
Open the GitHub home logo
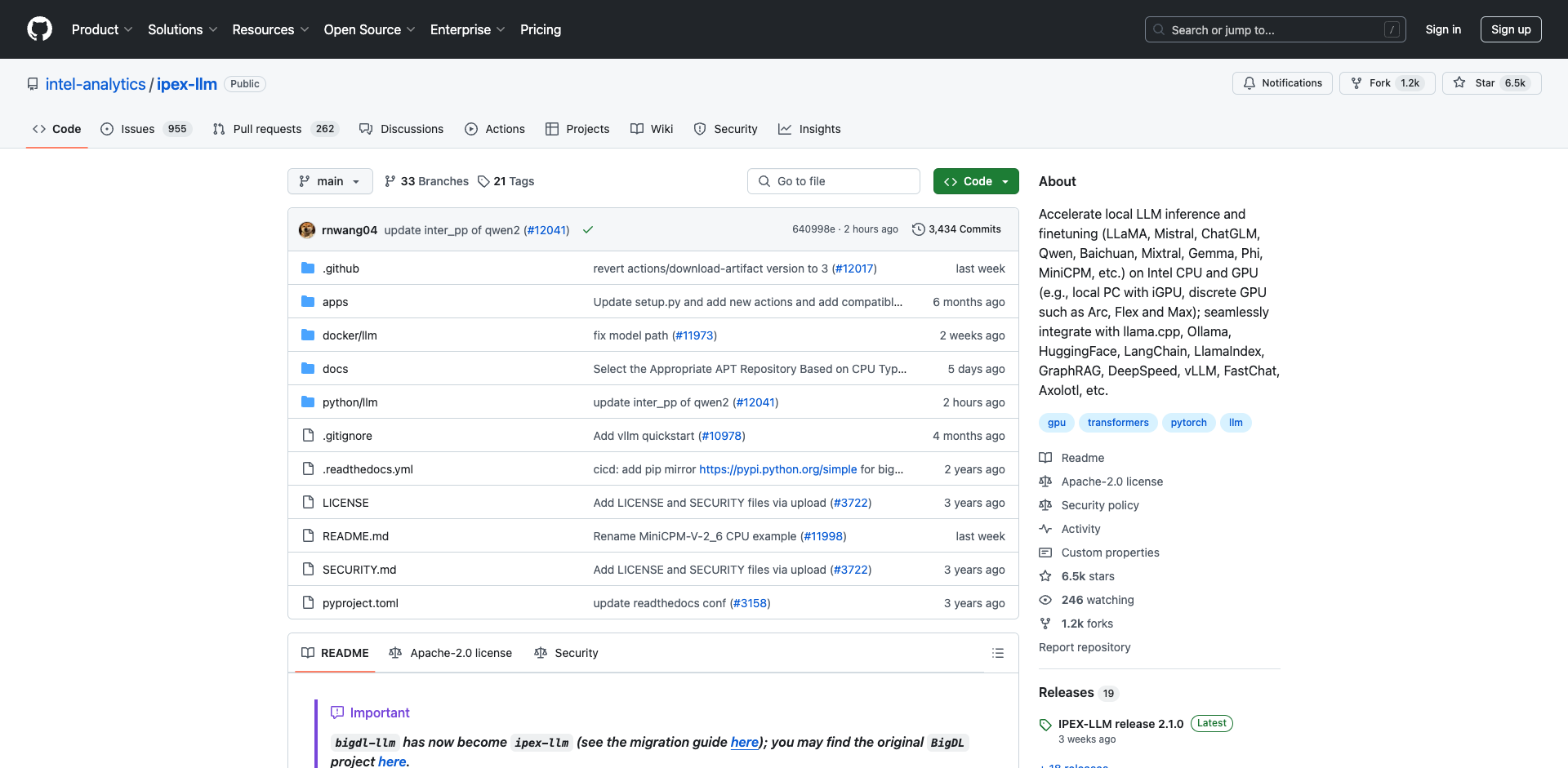click(39, 29)
